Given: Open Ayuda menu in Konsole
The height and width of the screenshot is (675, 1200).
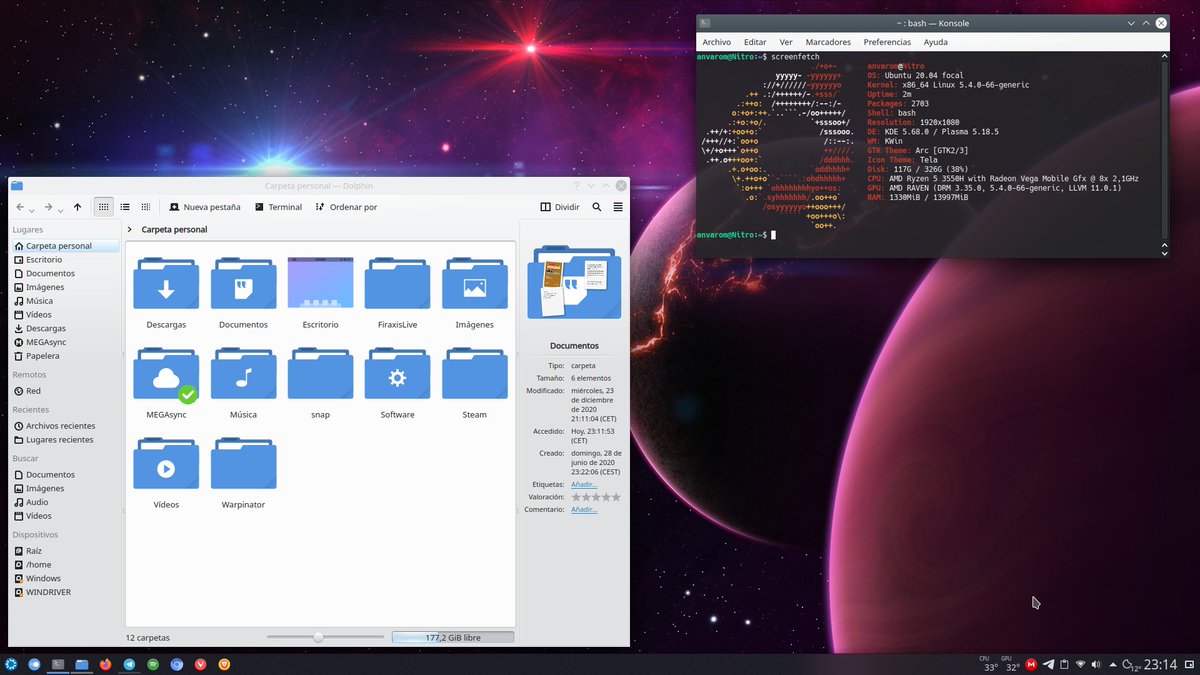Looking at the screenshot, I should pos(935,42).
